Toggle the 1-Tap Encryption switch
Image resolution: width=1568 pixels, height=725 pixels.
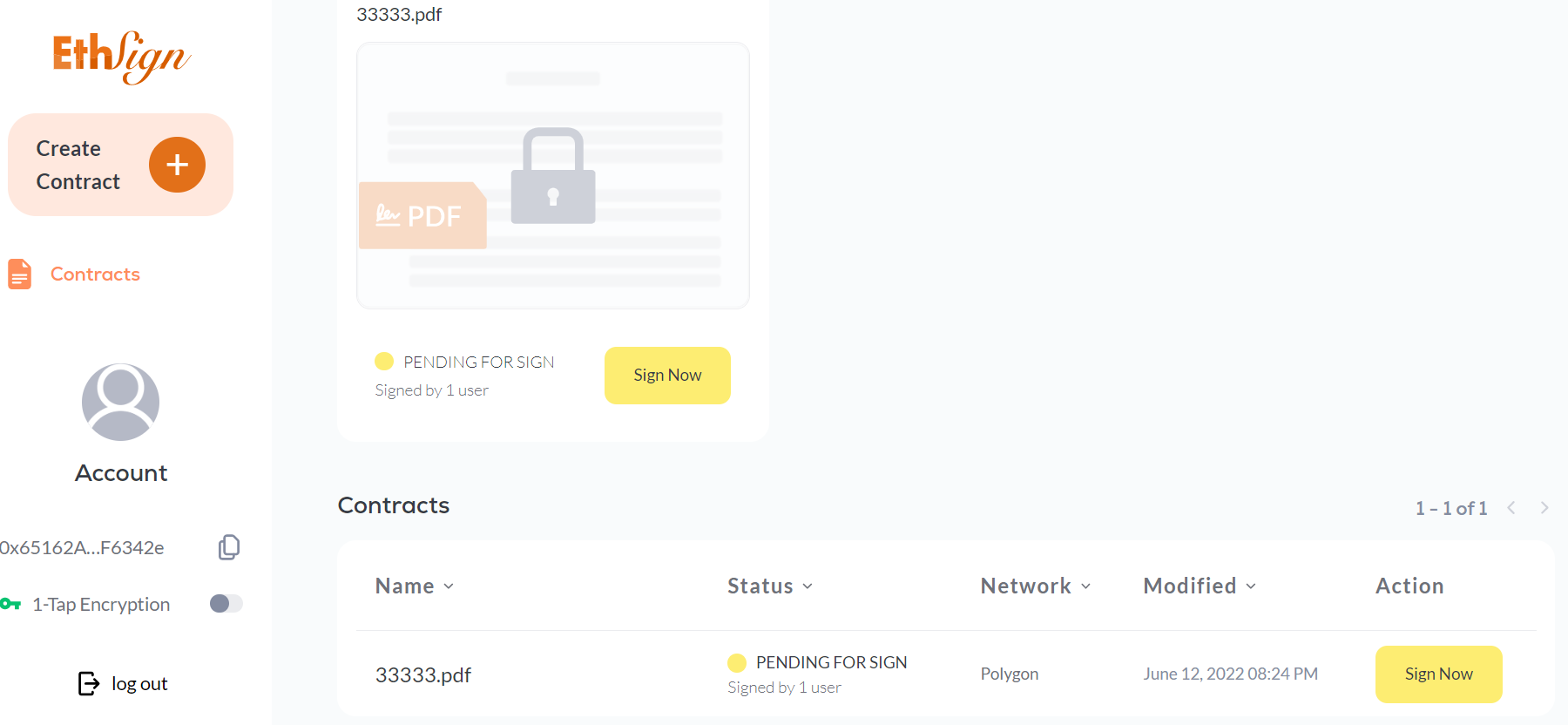tap(226, 603)
